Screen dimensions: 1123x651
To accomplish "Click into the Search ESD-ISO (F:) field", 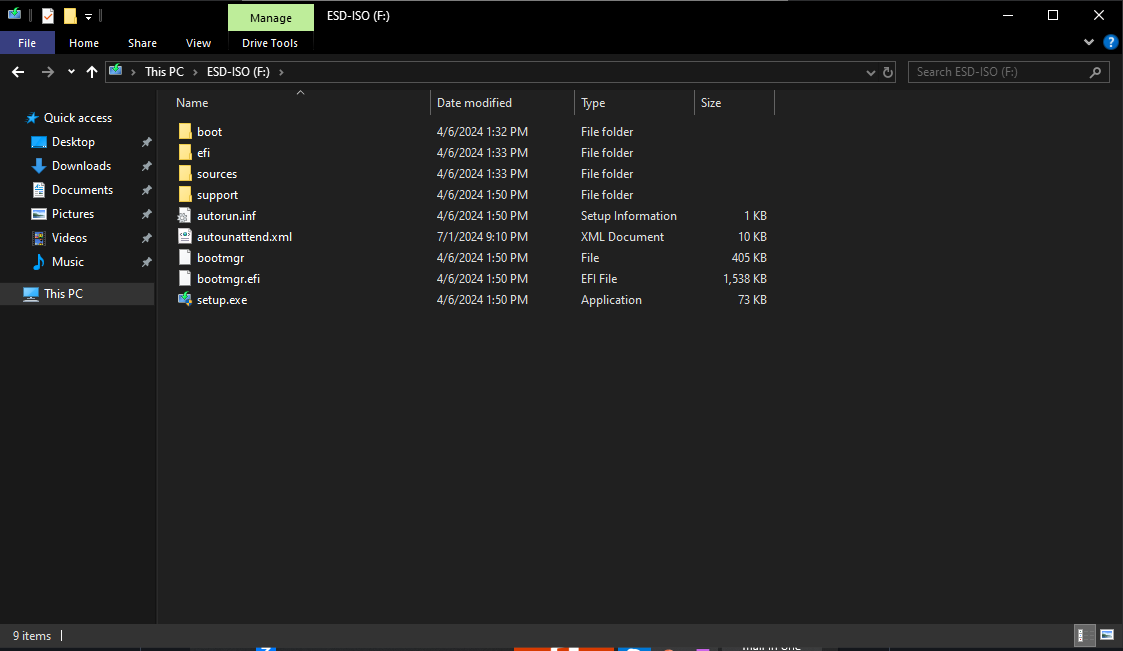I will pos(1000,72).
